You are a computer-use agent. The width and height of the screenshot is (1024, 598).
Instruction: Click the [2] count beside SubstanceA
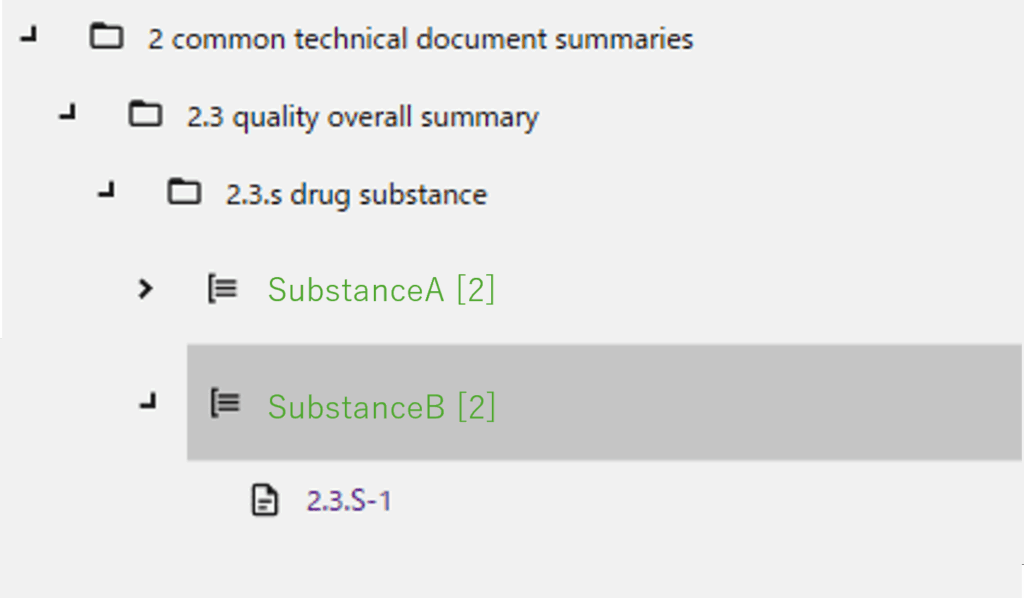475,290
